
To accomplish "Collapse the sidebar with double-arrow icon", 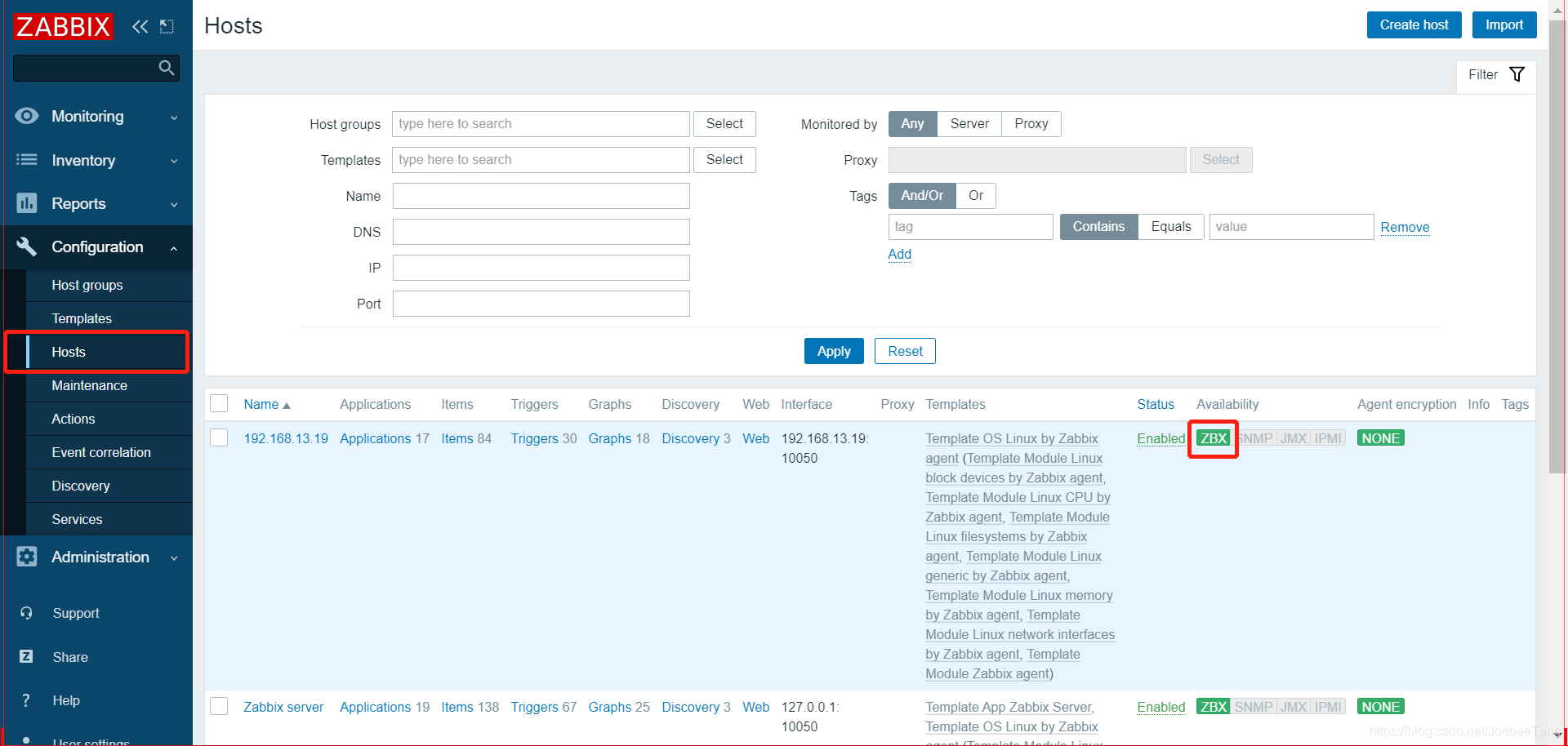I will [140, 27].
